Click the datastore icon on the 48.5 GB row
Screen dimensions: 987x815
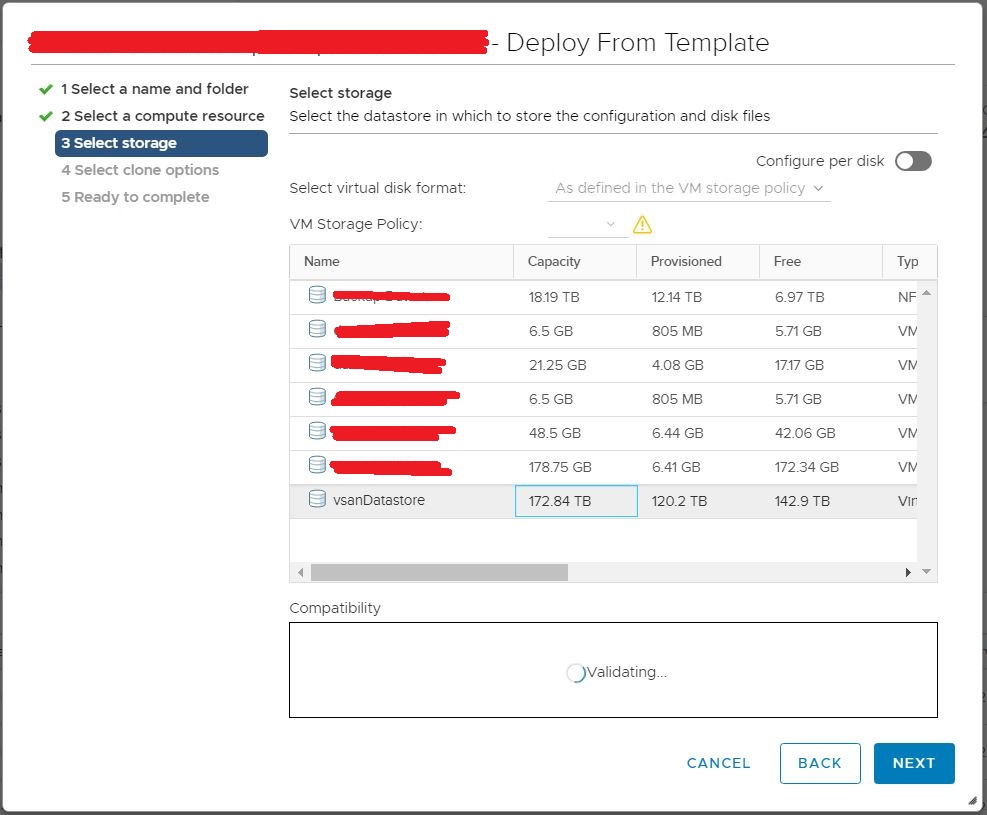316,432
